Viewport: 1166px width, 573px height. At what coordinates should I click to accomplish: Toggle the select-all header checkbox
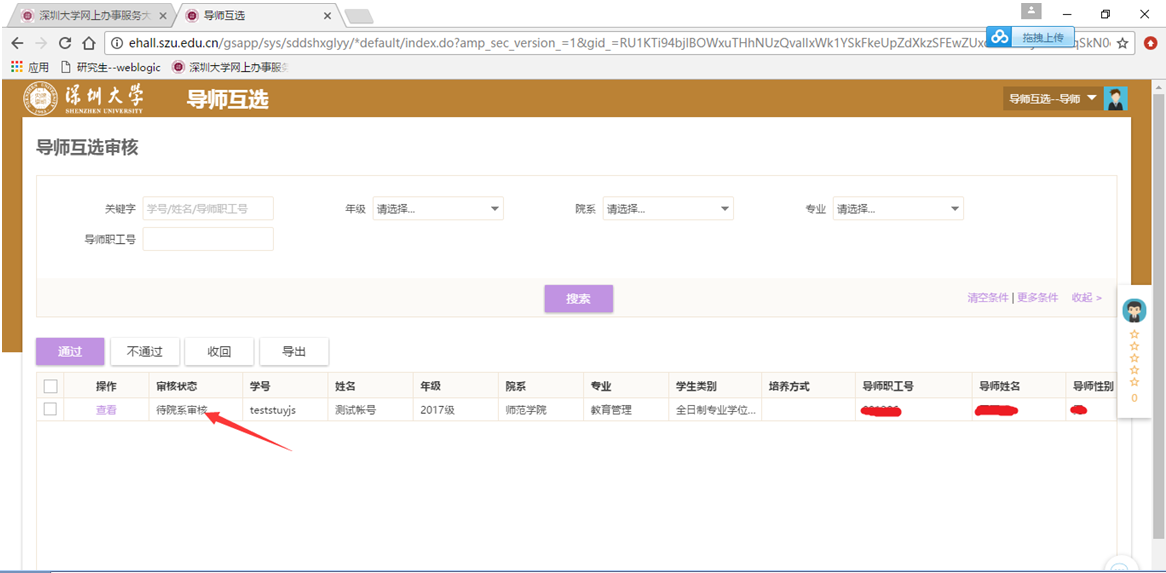click(x=51, y=386)
